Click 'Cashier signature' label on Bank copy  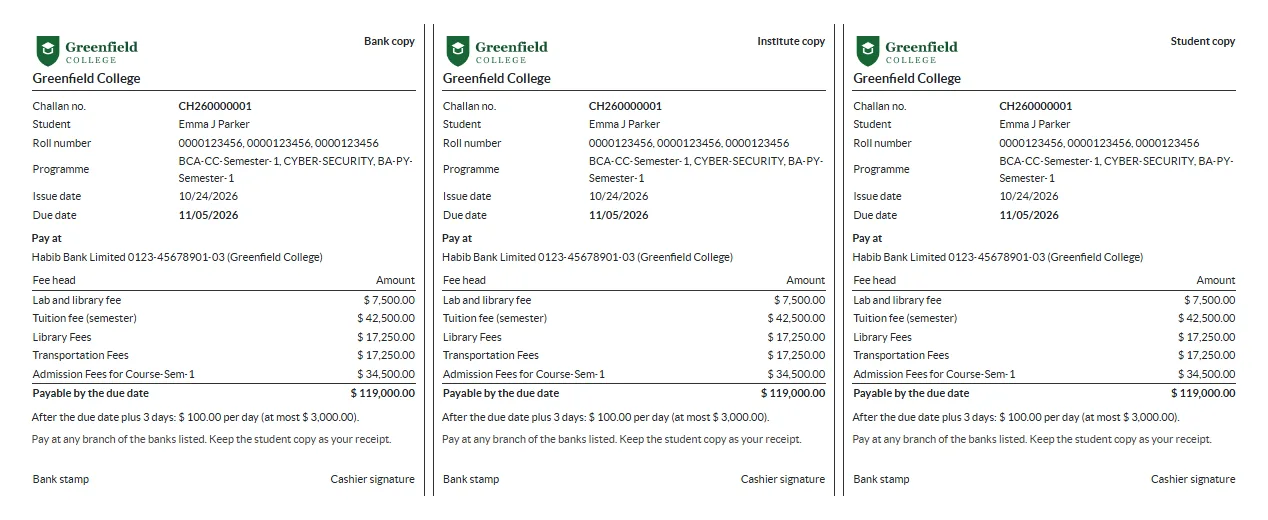click(373, 479)
